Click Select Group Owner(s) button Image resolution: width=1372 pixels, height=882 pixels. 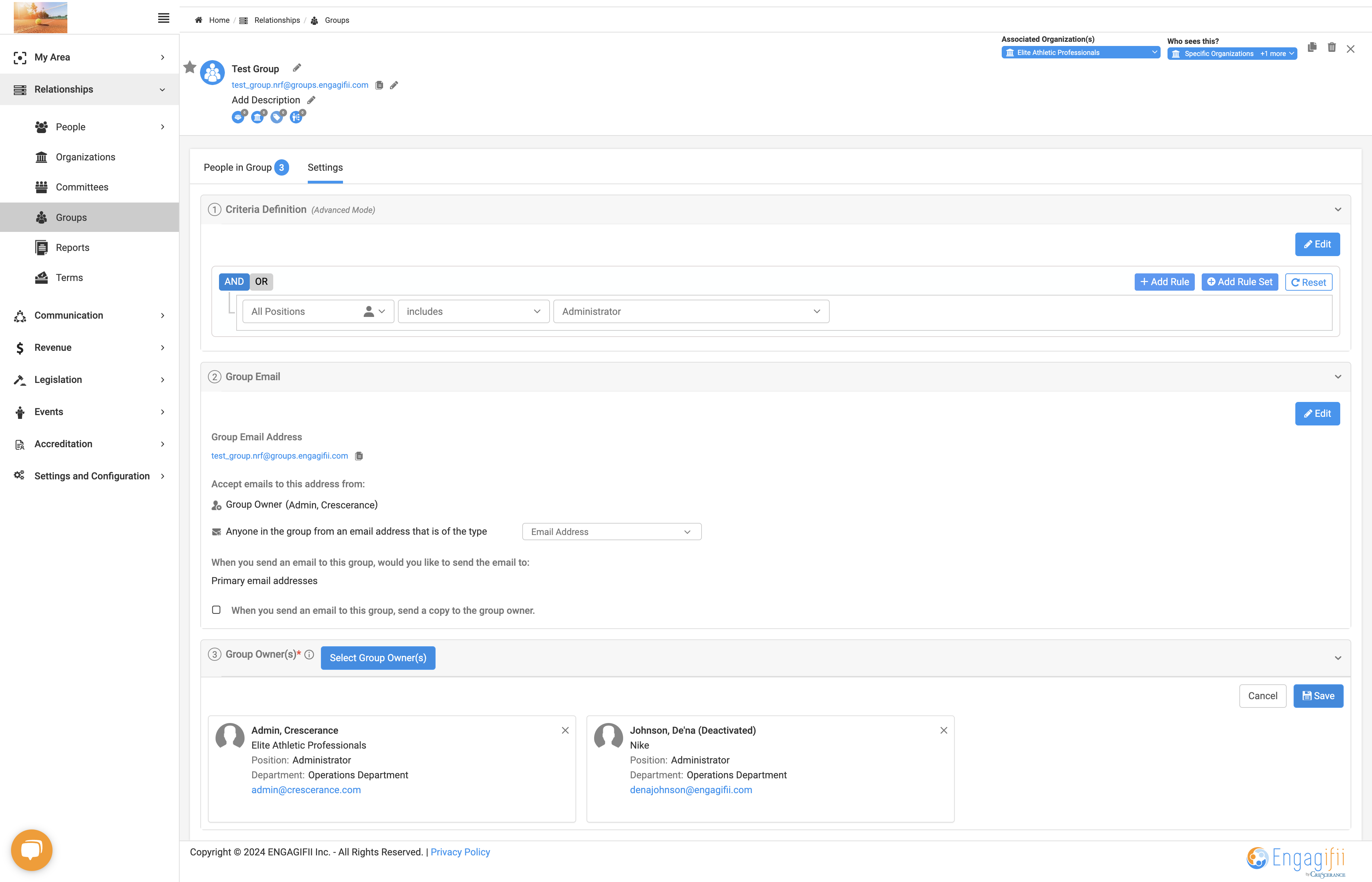point(378,658)
